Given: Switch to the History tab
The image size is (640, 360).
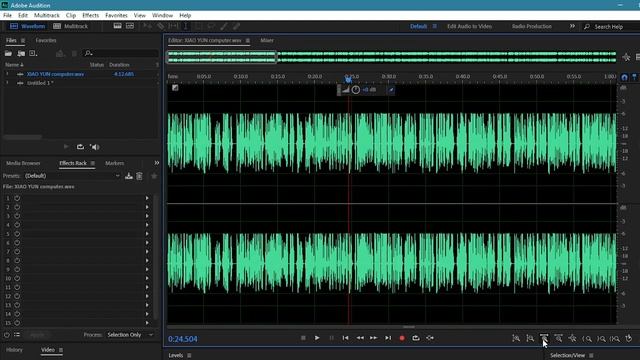Looking at the screenshot, I should (x=14, y=350).
